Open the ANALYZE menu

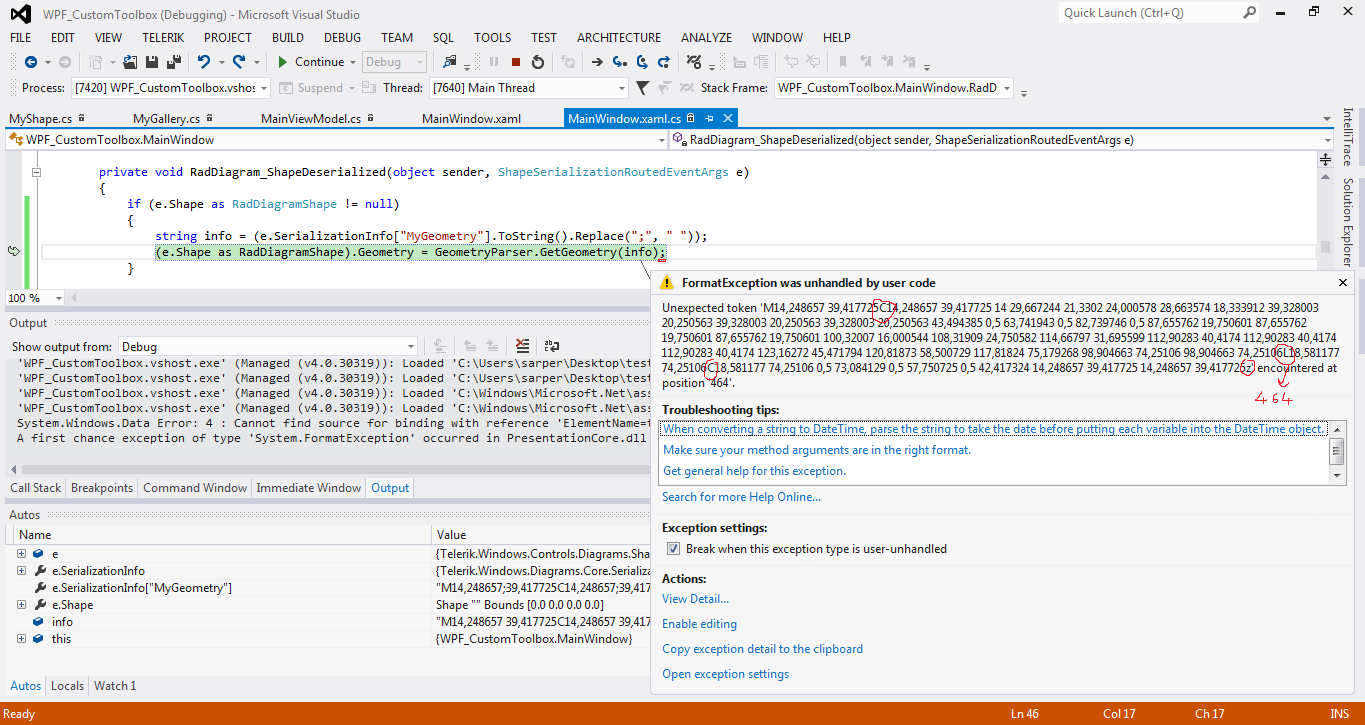point(706,38)
